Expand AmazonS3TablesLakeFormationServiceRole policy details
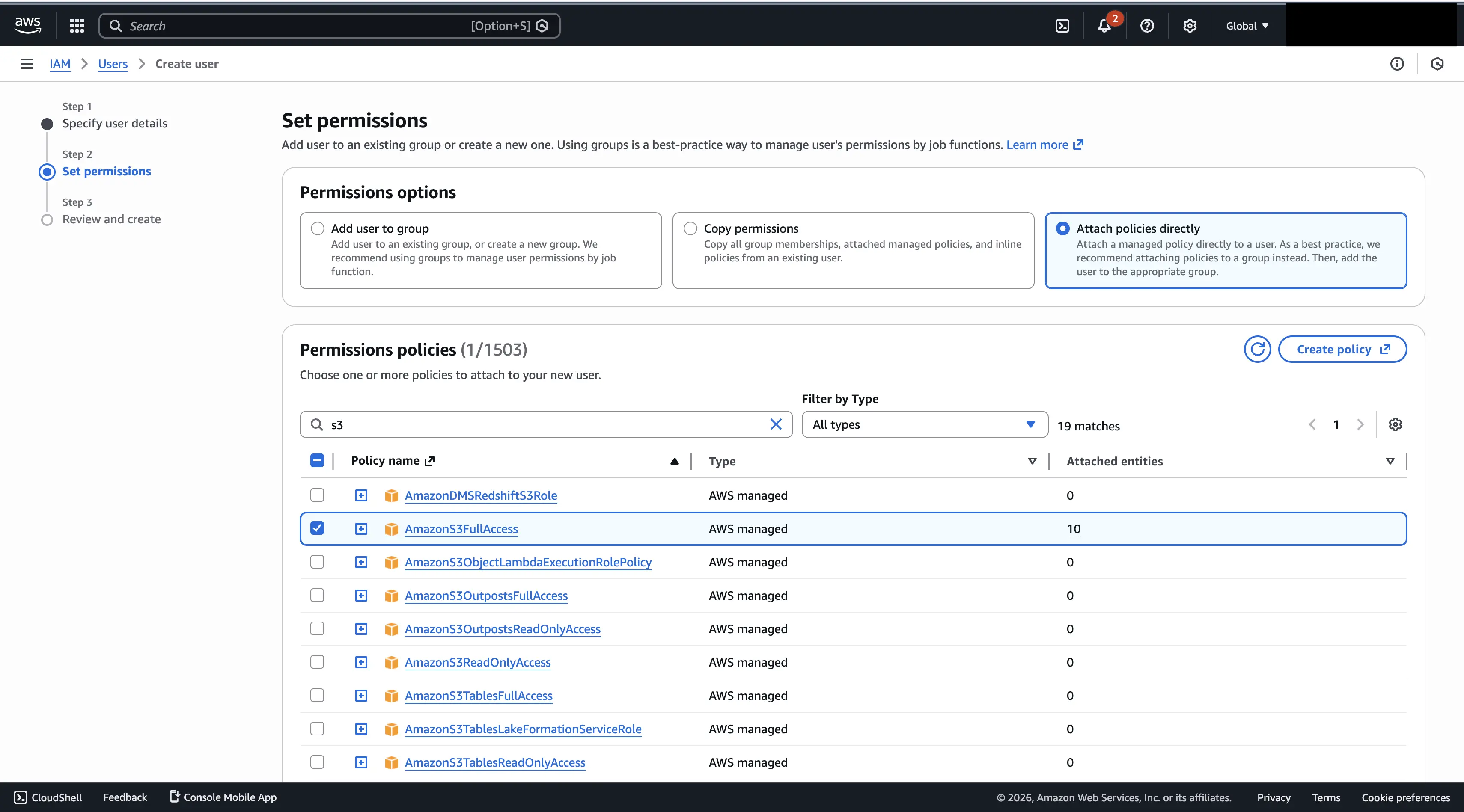 click(361, 729)
